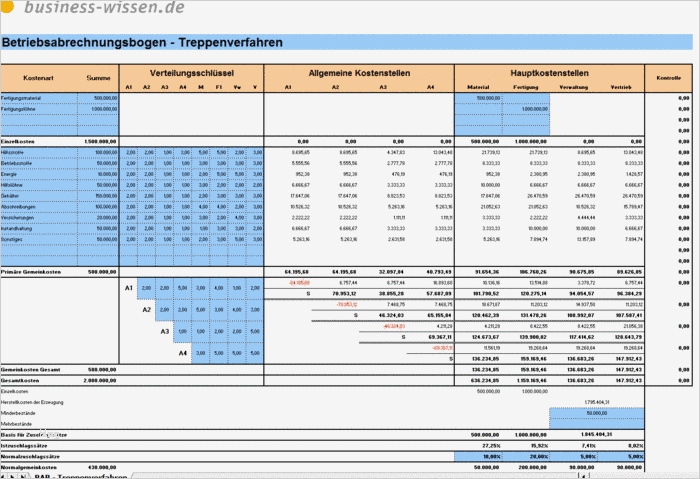Screen dimensions: 700x479
Task: Open the BAB - Treppenverfahren sheet tab
Action: coord(80,476)
